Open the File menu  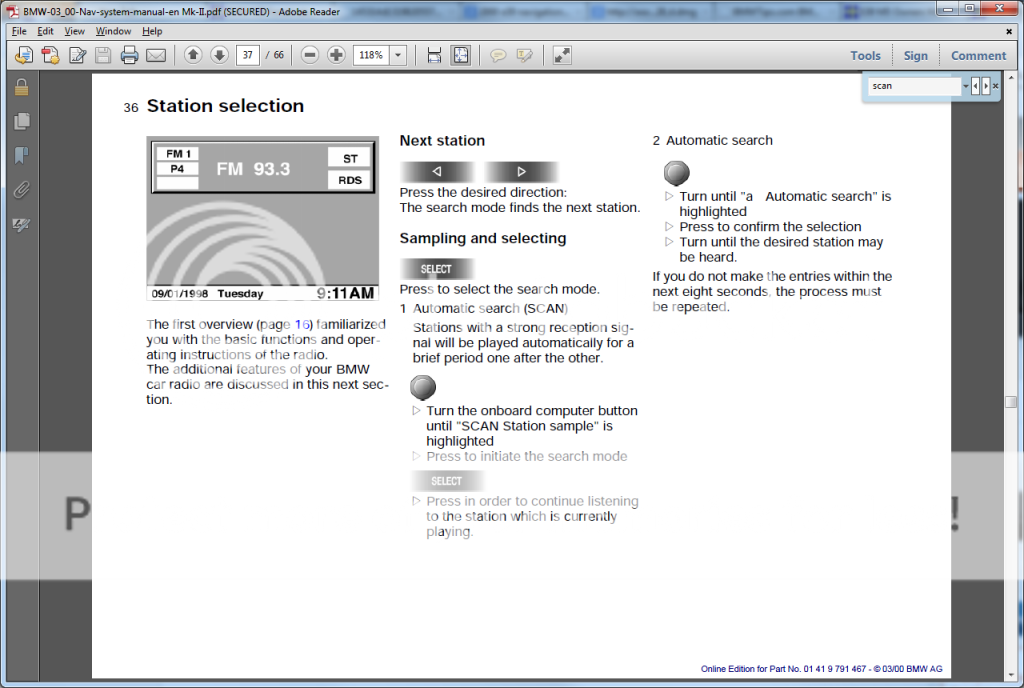tap(18, 31)
